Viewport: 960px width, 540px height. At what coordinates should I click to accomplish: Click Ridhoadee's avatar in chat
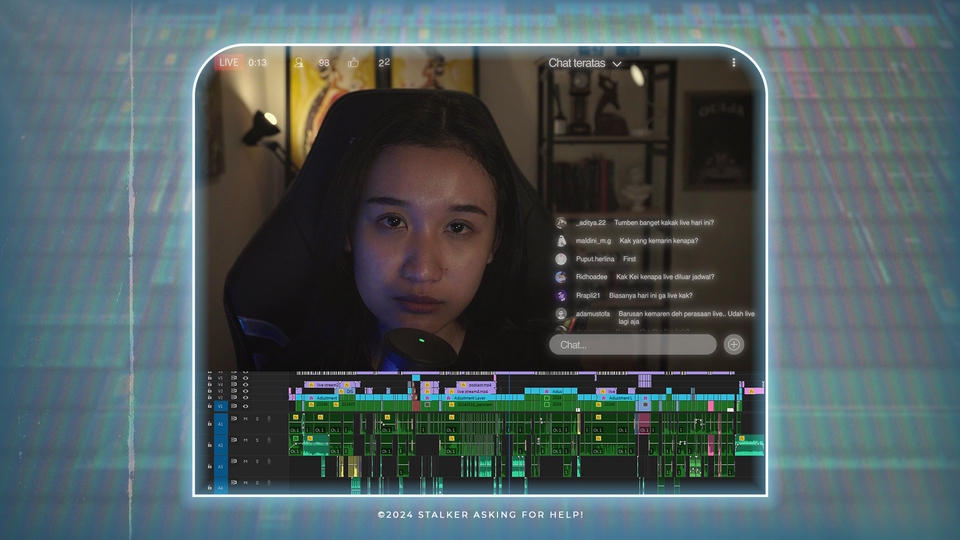click(x=561, y=277)
